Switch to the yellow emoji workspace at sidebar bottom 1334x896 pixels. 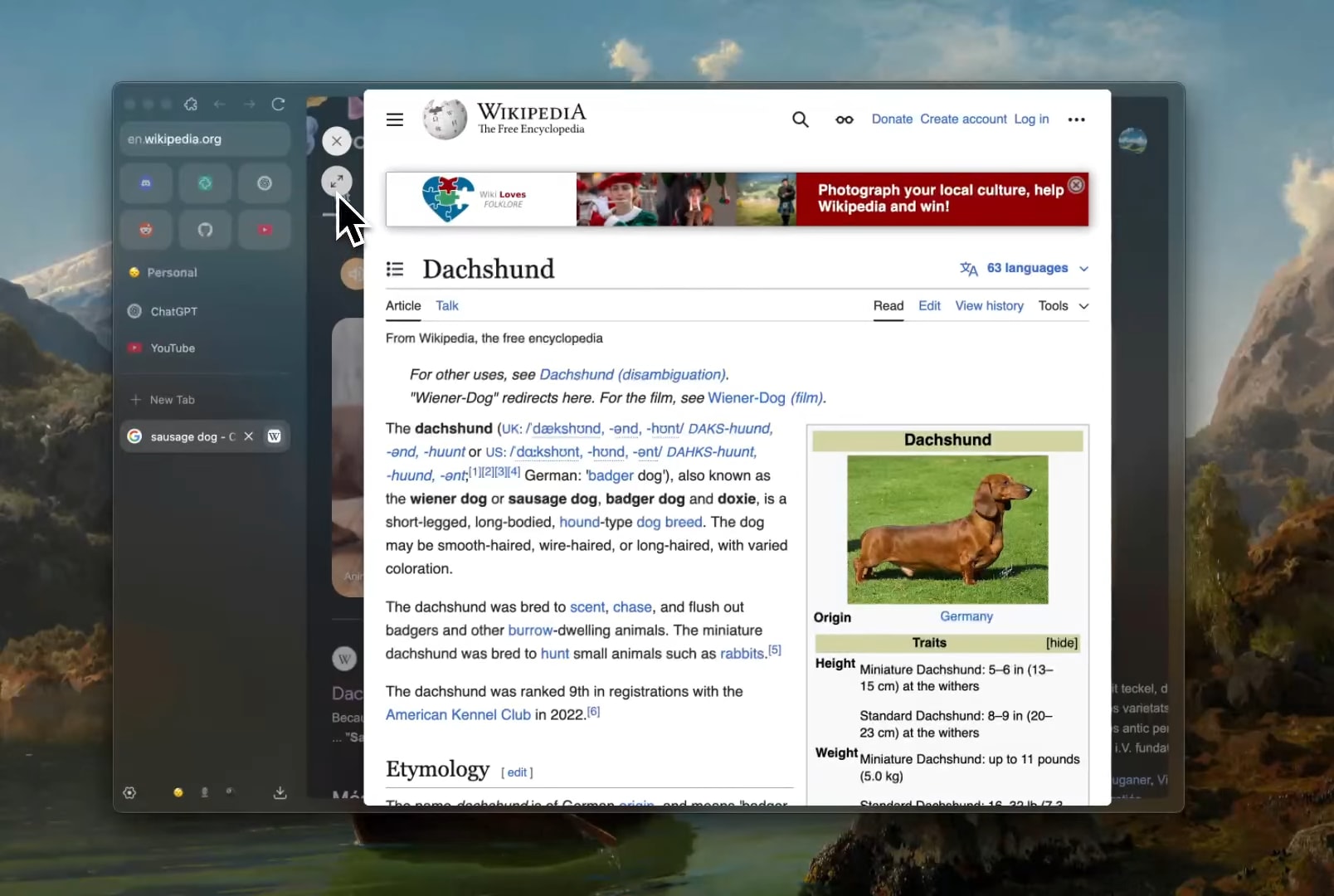pyautogui.click(x=178, y=792)
